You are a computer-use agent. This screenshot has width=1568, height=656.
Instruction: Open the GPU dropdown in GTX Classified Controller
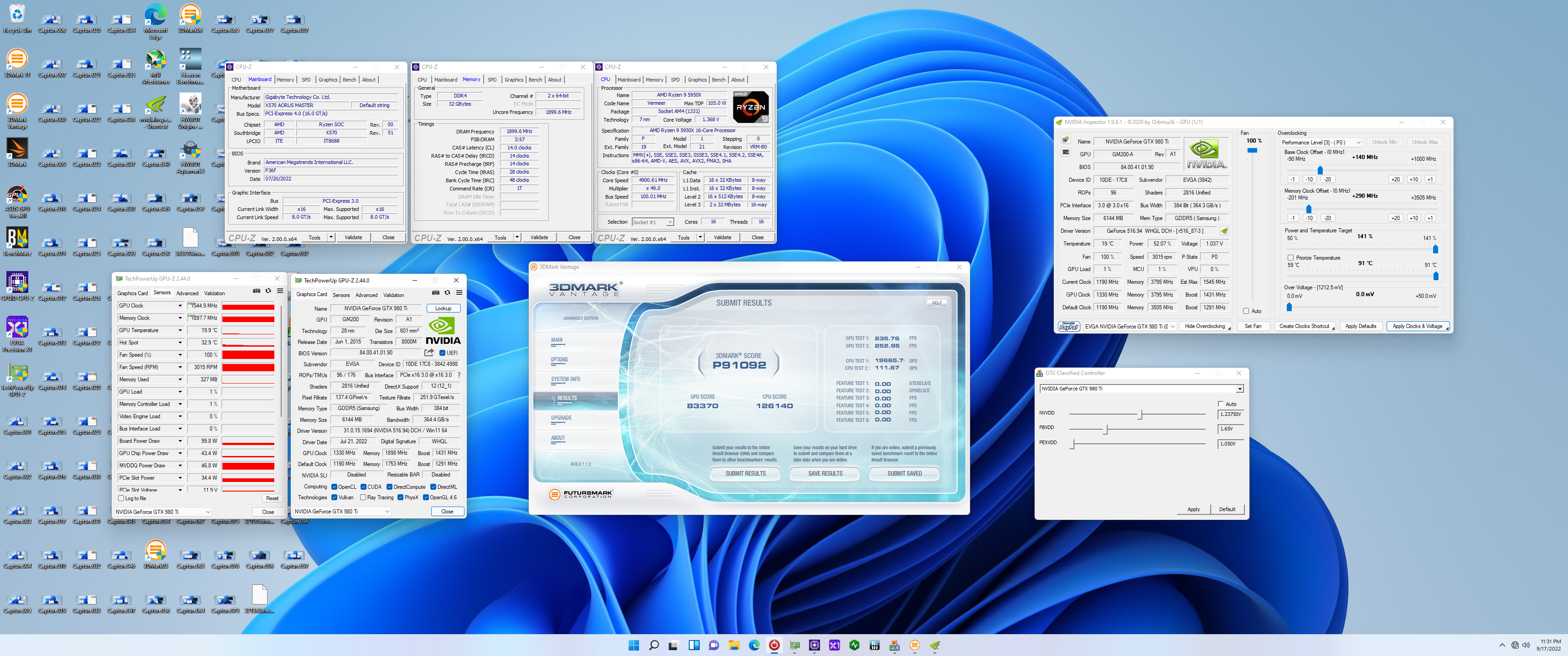tap(1141, 388)
